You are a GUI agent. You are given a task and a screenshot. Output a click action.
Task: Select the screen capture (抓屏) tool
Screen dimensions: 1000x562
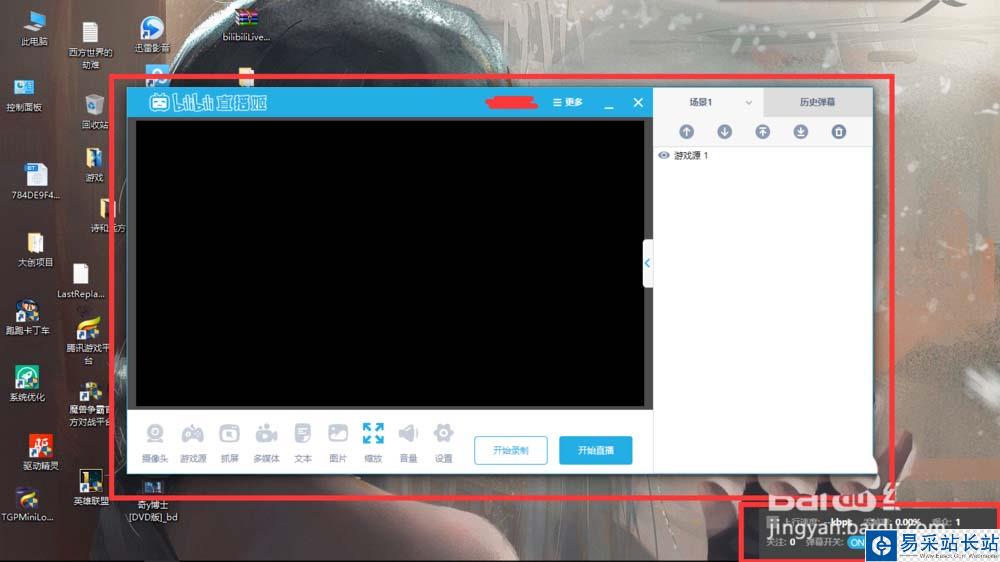230,443
